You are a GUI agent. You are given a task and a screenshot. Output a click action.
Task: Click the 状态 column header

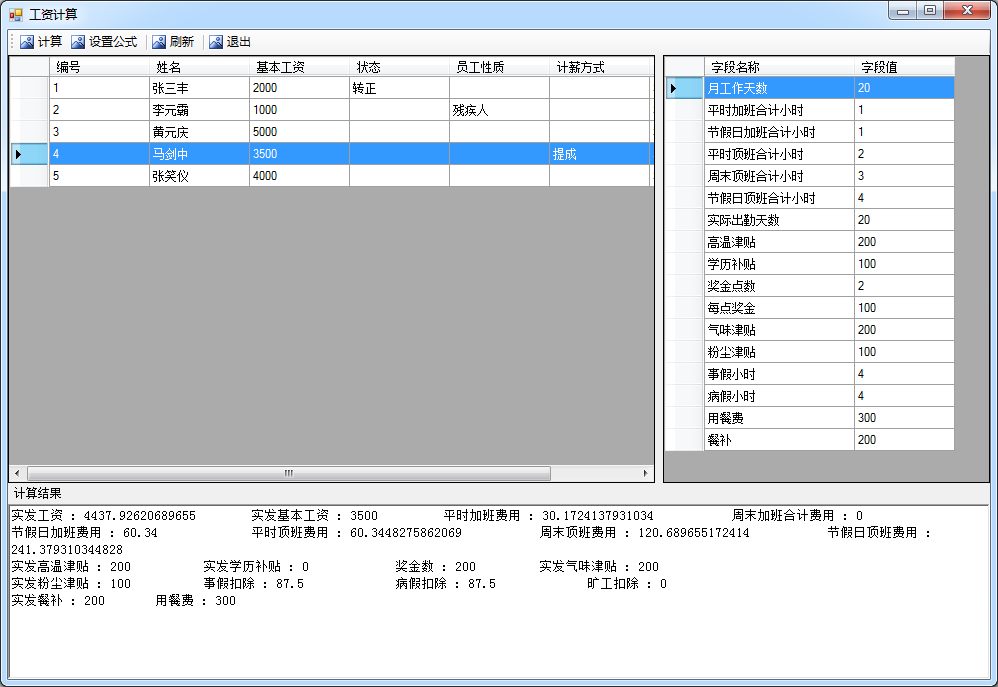(x=399, y=67)
